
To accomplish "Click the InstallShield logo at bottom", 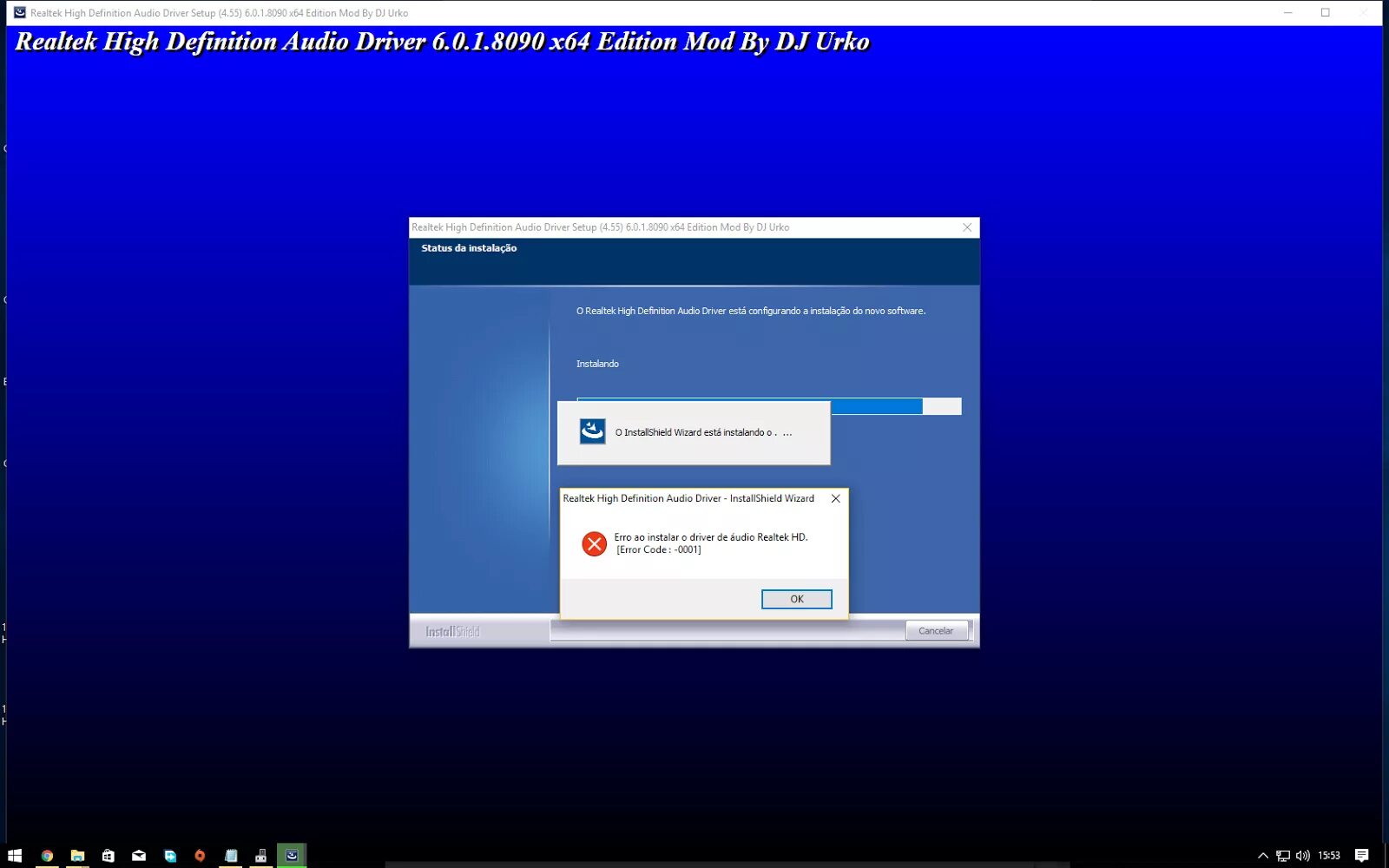I will (x=452, y=632).
